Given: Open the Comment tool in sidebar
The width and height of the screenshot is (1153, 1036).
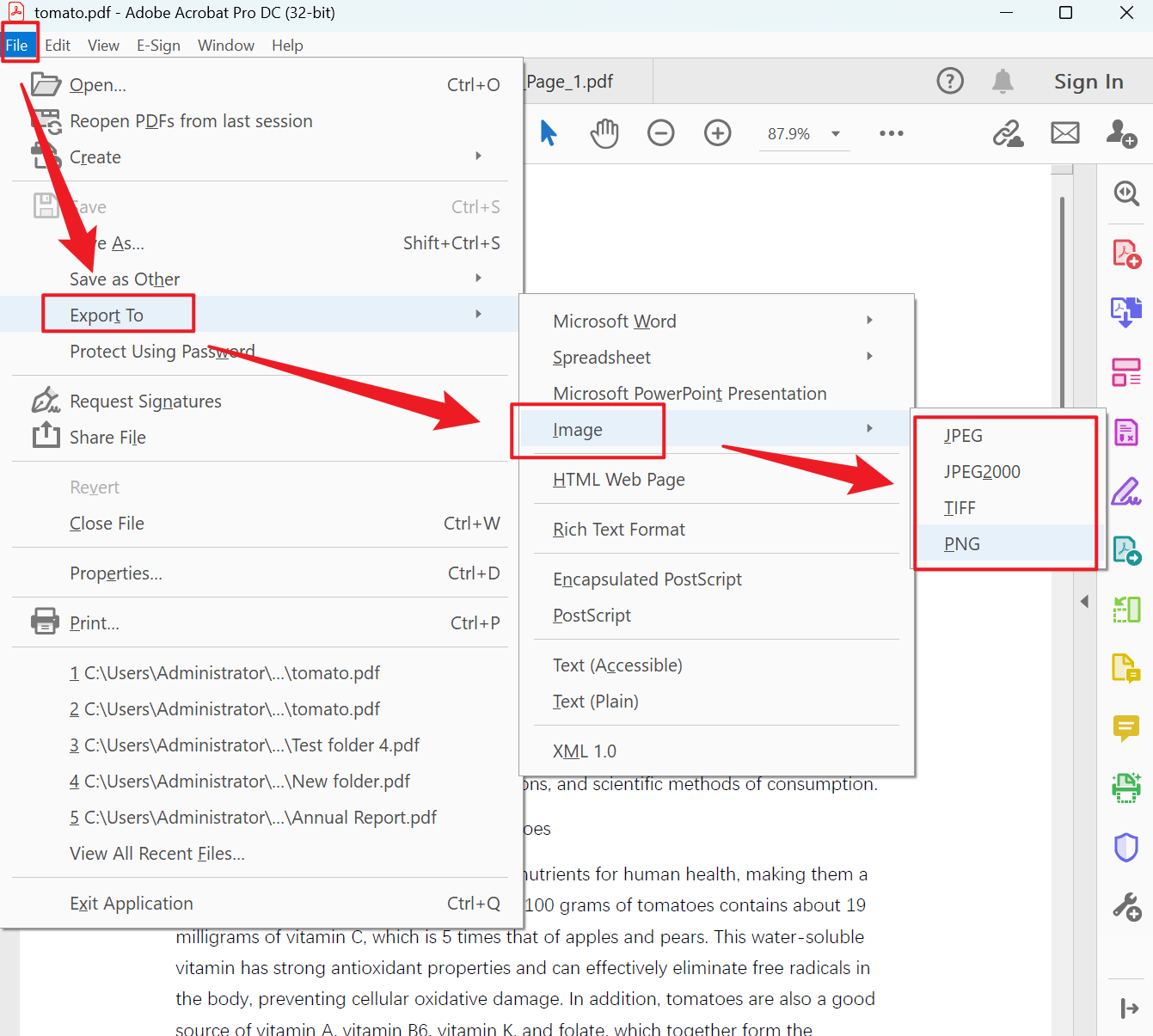Looking at the screenshot, I should coord(1125,728).
